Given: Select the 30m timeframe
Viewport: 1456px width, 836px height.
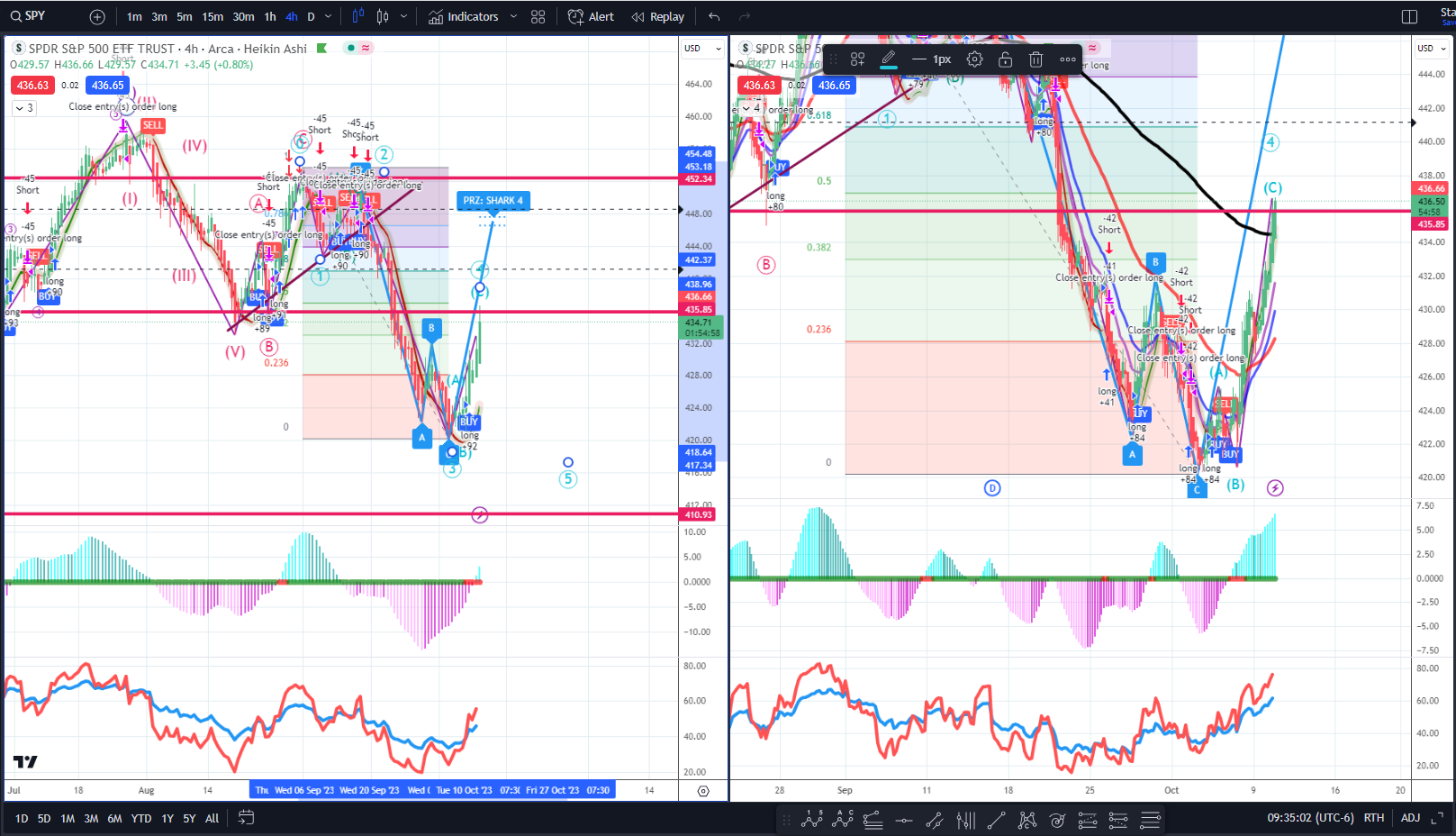Looking at the screenshot, I should point(243,16).
